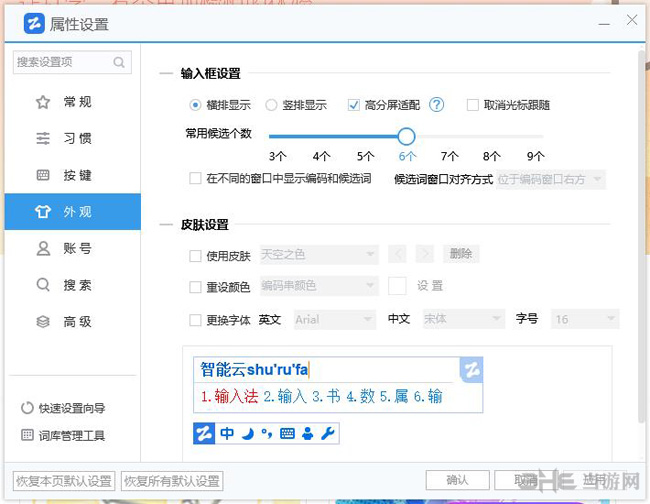The height and width of the screenshot is (504, 650).
Task: Click the 恢复本页默认设置 button
Action: (64, 481)
